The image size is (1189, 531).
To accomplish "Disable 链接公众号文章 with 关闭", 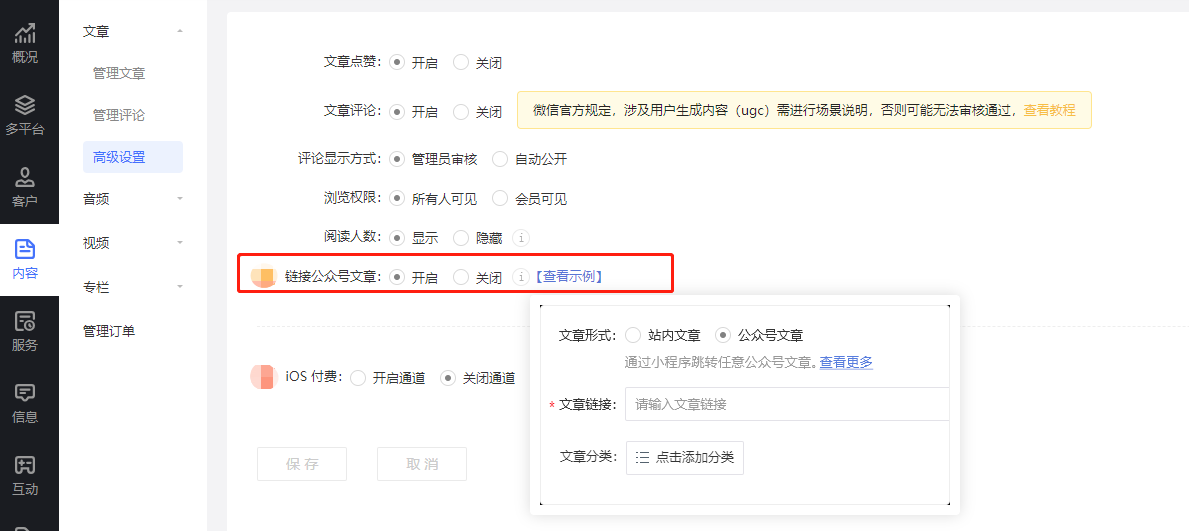I will point(460,277).
